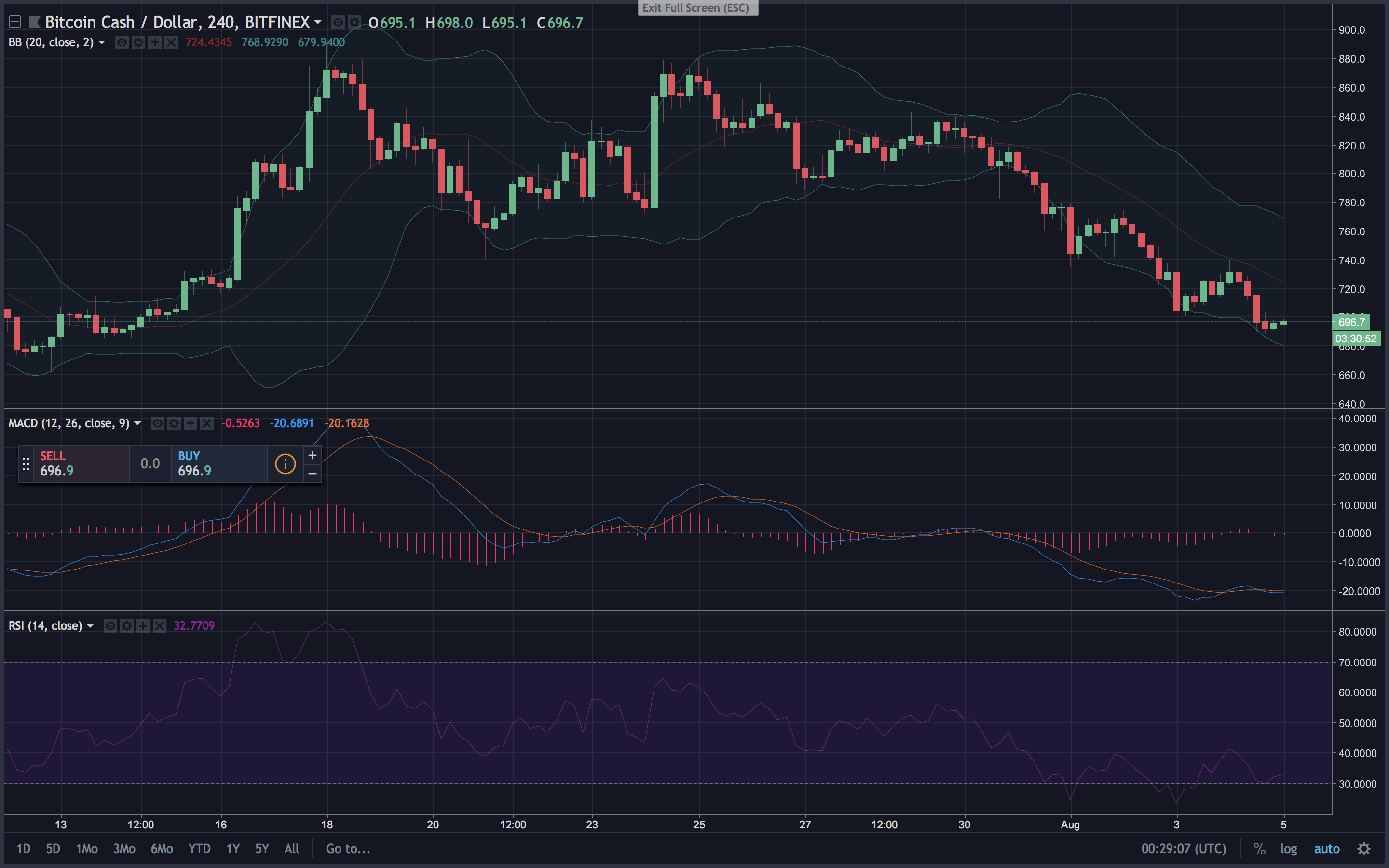Image resolution: width=1389 pixels, height=868 pixels.
Task: Click the 00:29:07 (UTC) timezone clock
Action: tap(1184, 849)
